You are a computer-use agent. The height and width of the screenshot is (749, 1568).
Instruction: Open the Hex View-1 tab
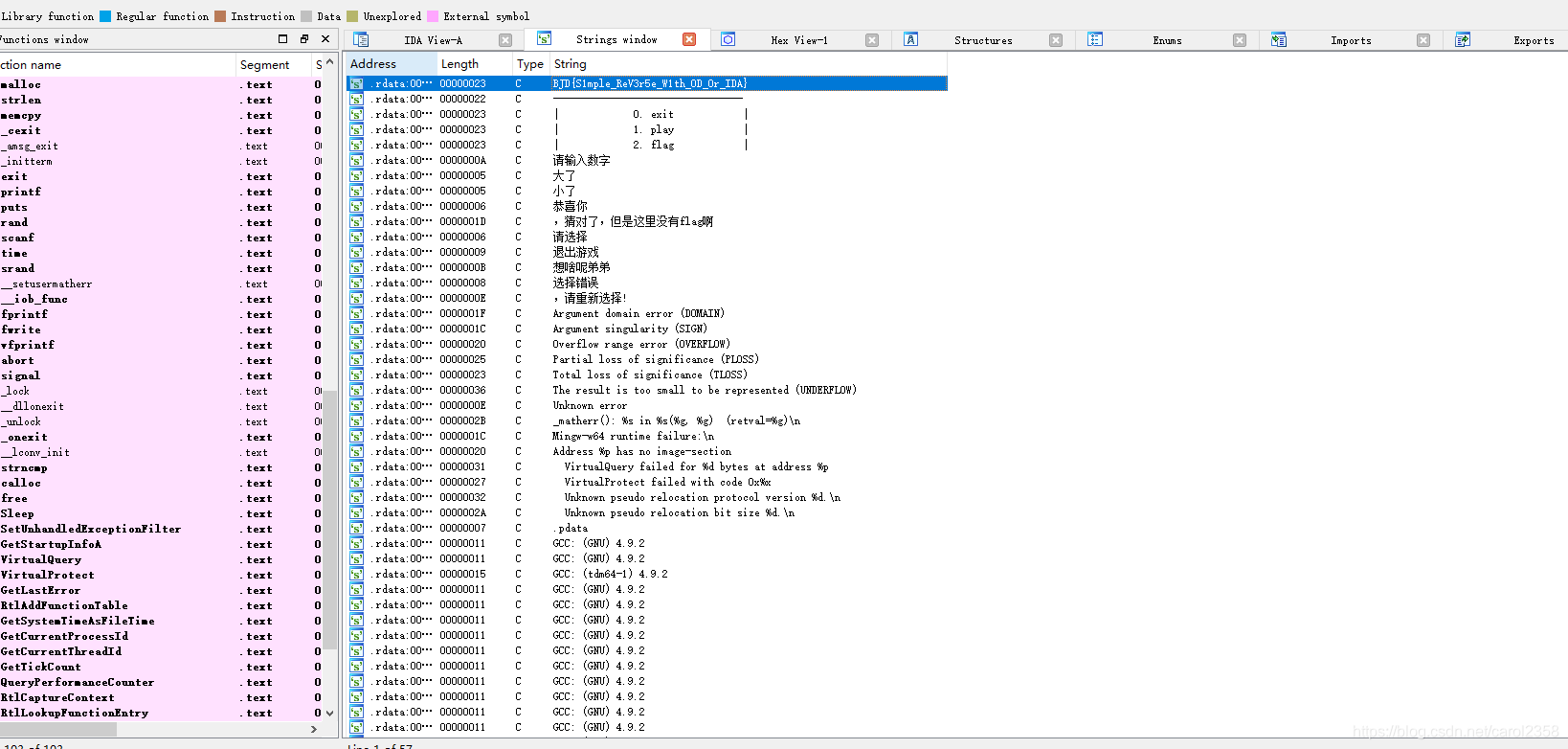(x=799, y=40)
